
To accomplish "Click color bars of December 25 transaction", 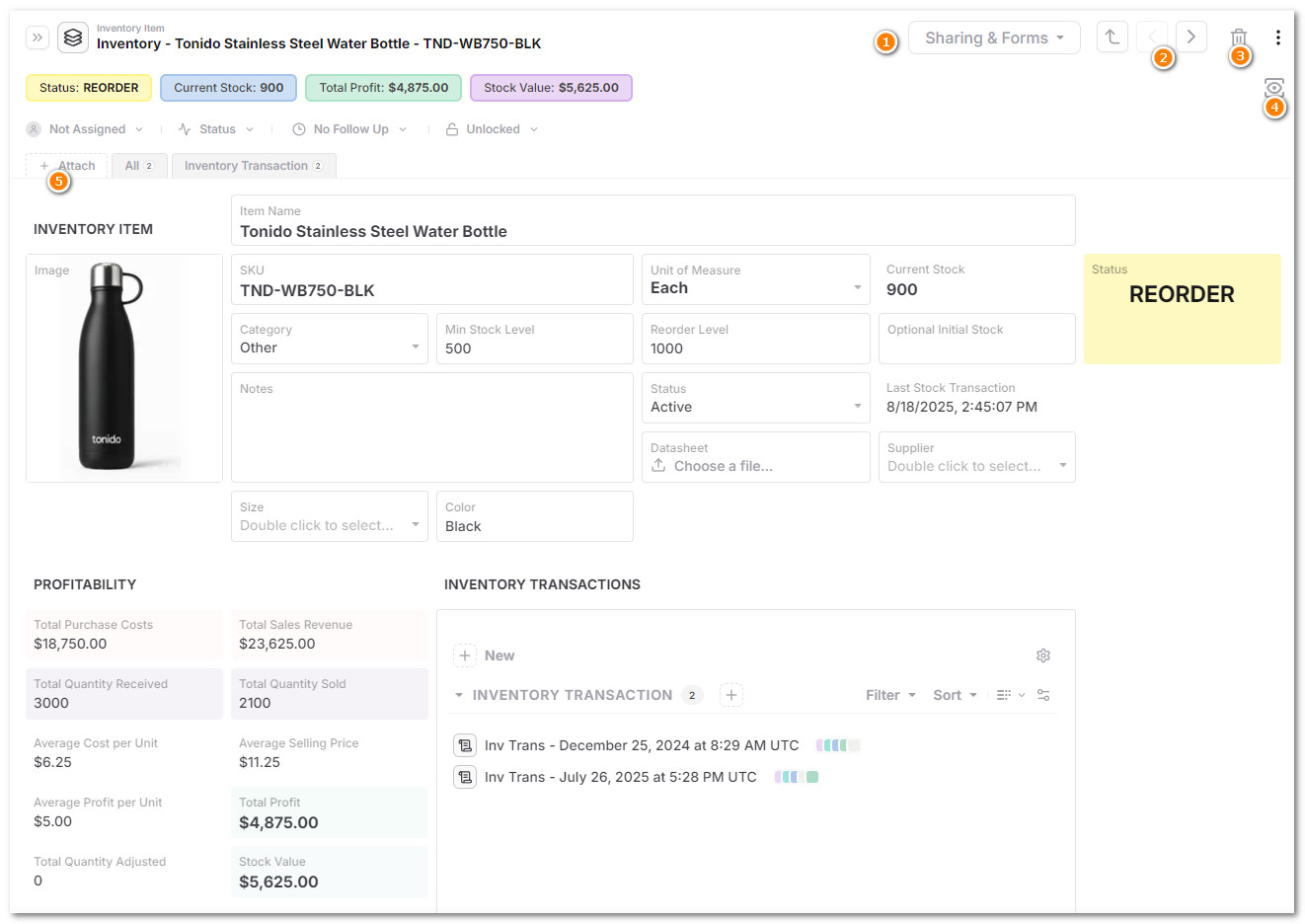I will pyautogui.click(x=838, y=745).
